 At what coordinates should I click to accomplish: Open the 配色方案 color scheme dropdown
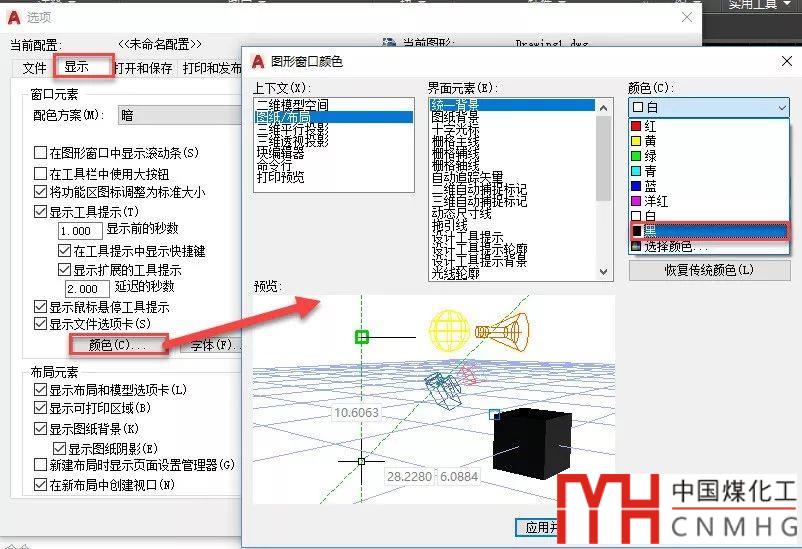click(179, 116)
